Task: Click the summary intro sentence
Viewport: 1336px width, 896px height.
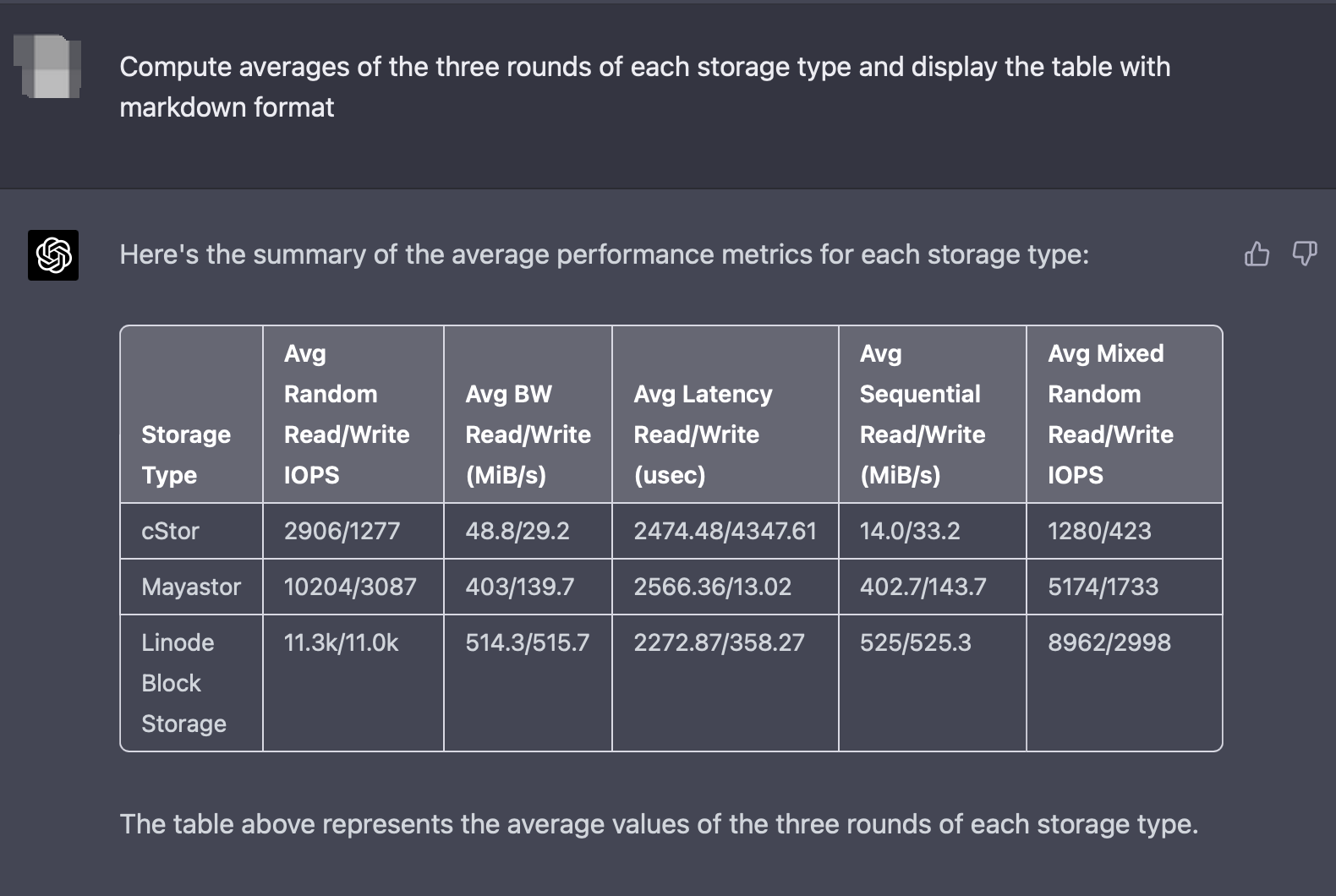Action: click(605, 254)
